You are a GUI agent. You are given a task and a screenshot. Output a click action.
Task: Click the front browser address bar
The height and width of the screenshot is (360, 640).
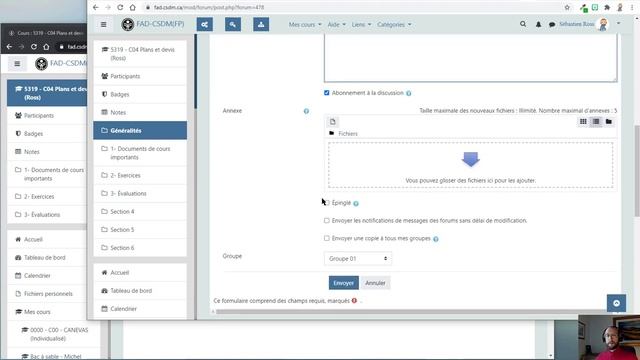[351, 7]
